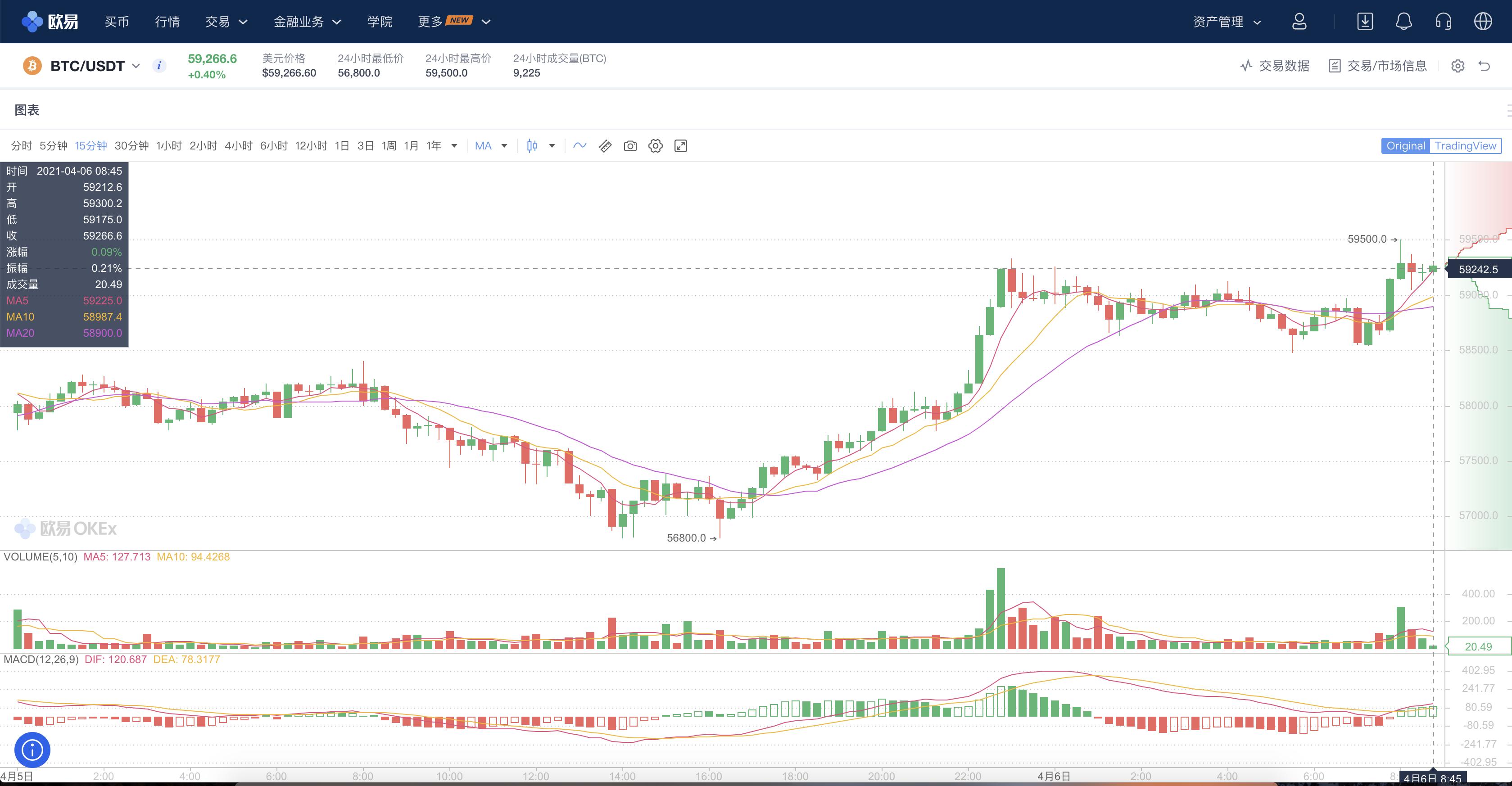Click the blue info circle button
Screen dimensions: 1512x786
[32, 750]
